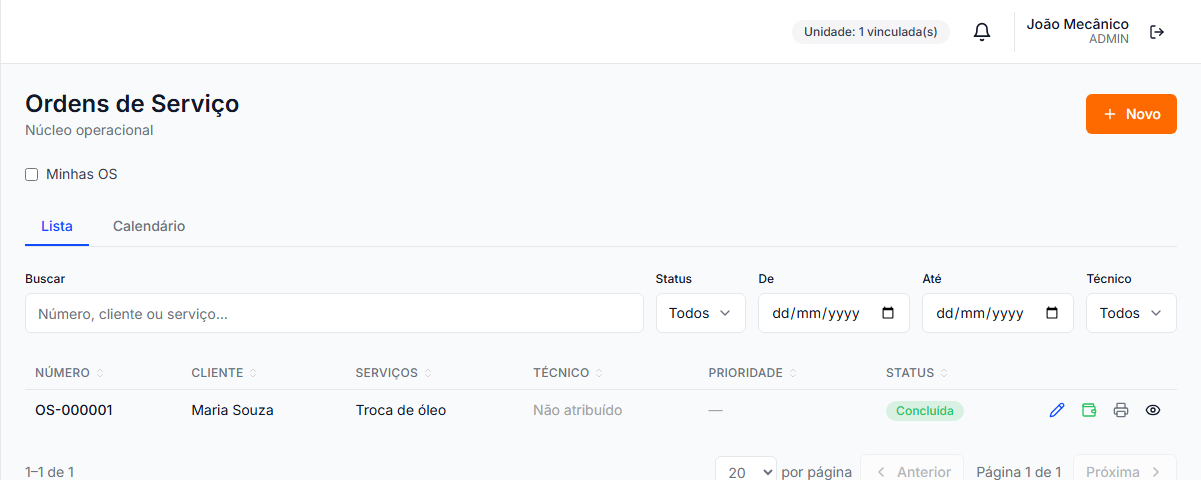
Task: Edit OS-000001 with the pencil icon
Action: coord(1057,410)
